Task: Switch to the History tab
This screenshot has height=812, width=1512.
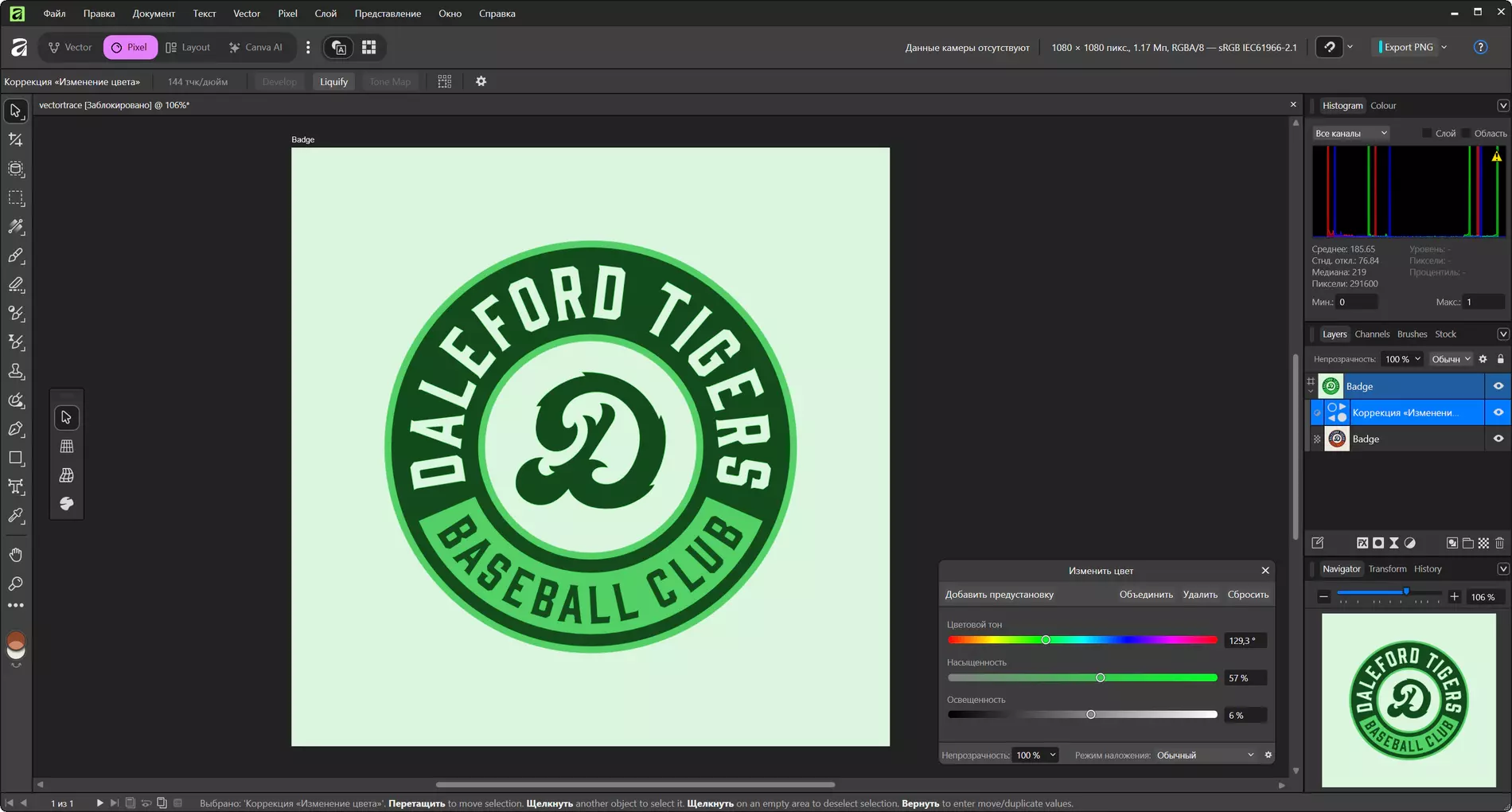Action: pos(1428,568)
